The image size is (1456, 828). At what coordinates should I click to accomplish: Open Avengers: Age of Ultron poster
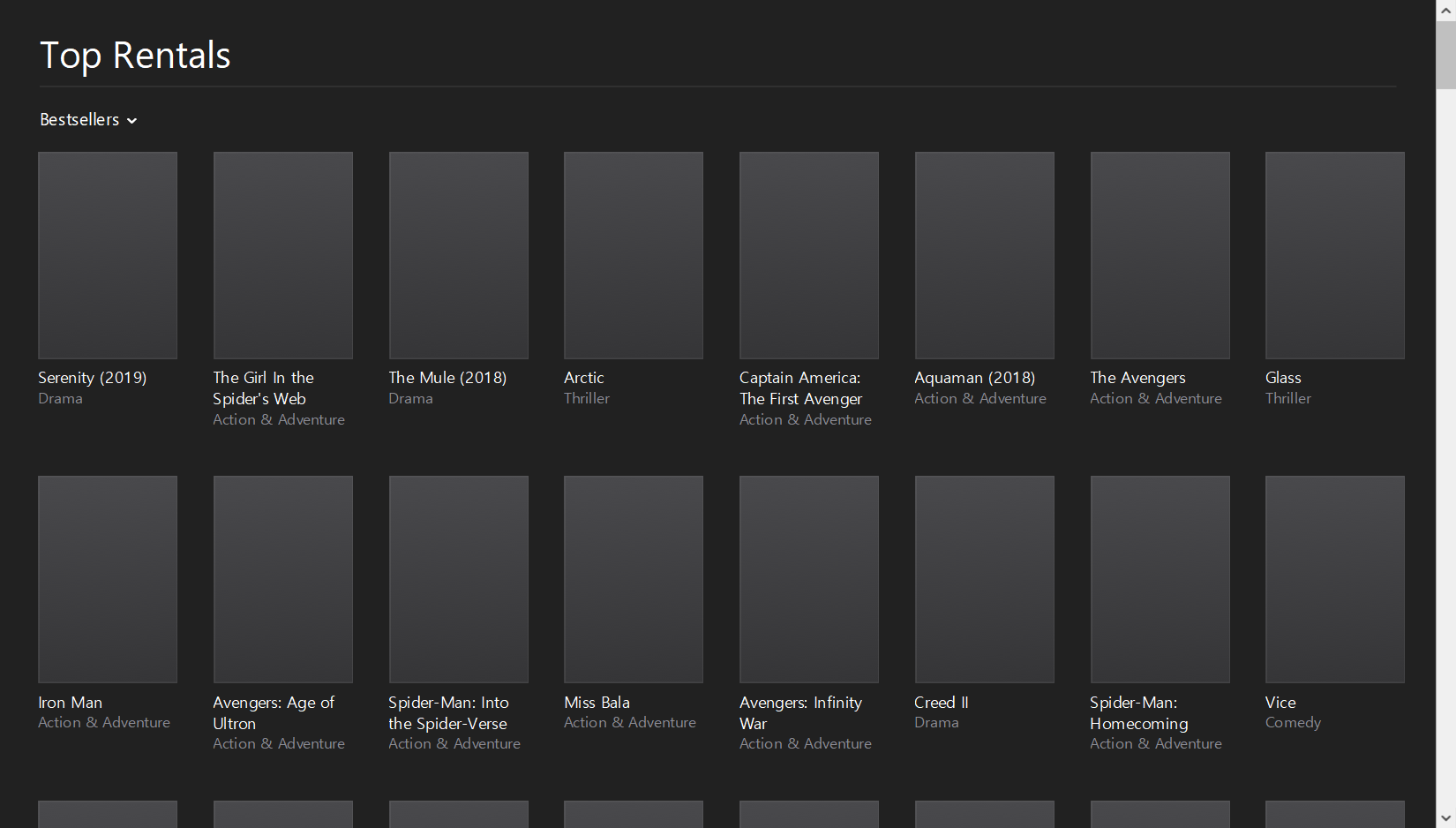click(283, 579)
